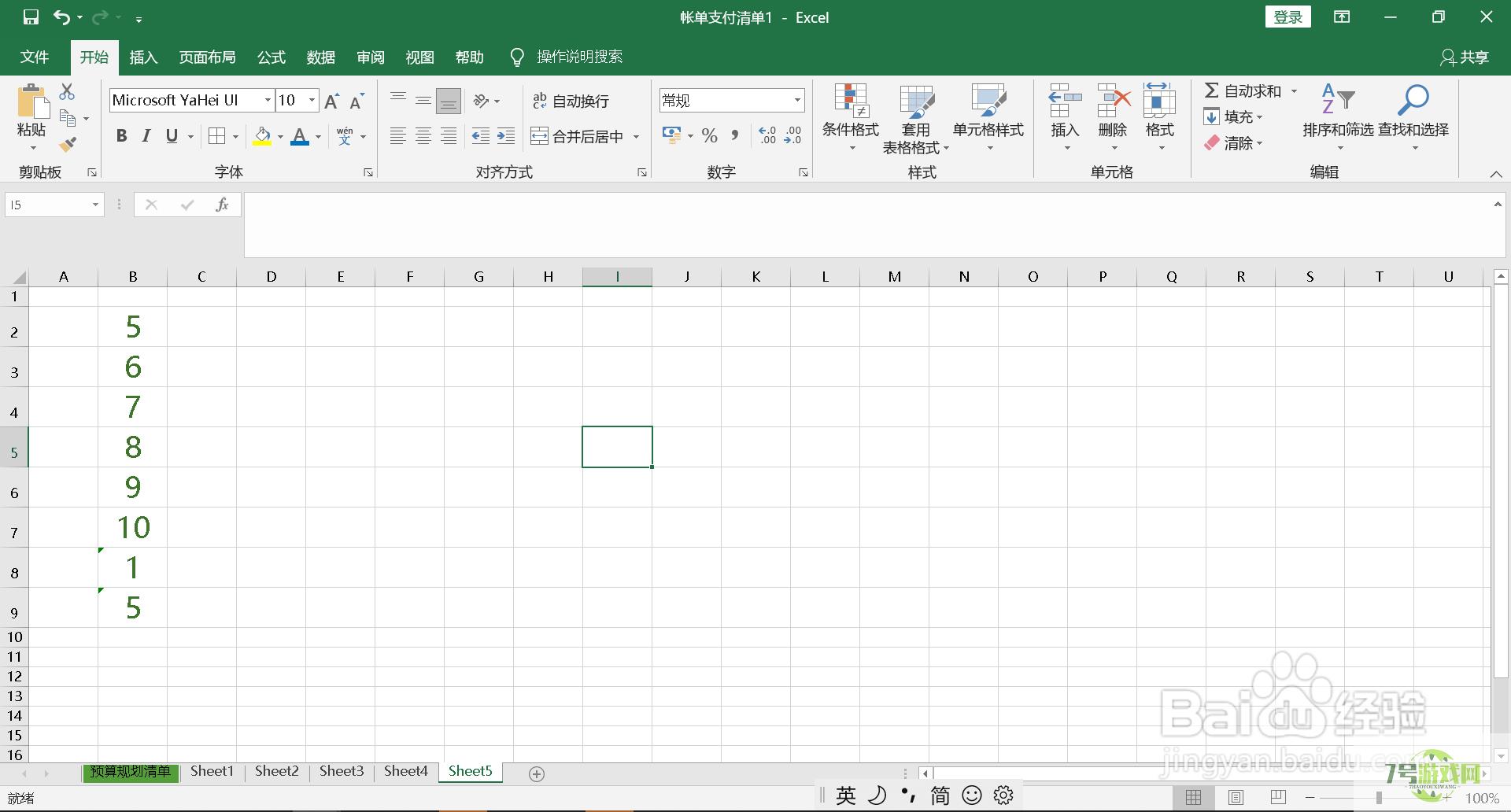Image resolution: width=1511 pixels, height=812 pixels.
Task: Switch to 页面布局 ribbon tab
Action: click(x=207, y=57)
